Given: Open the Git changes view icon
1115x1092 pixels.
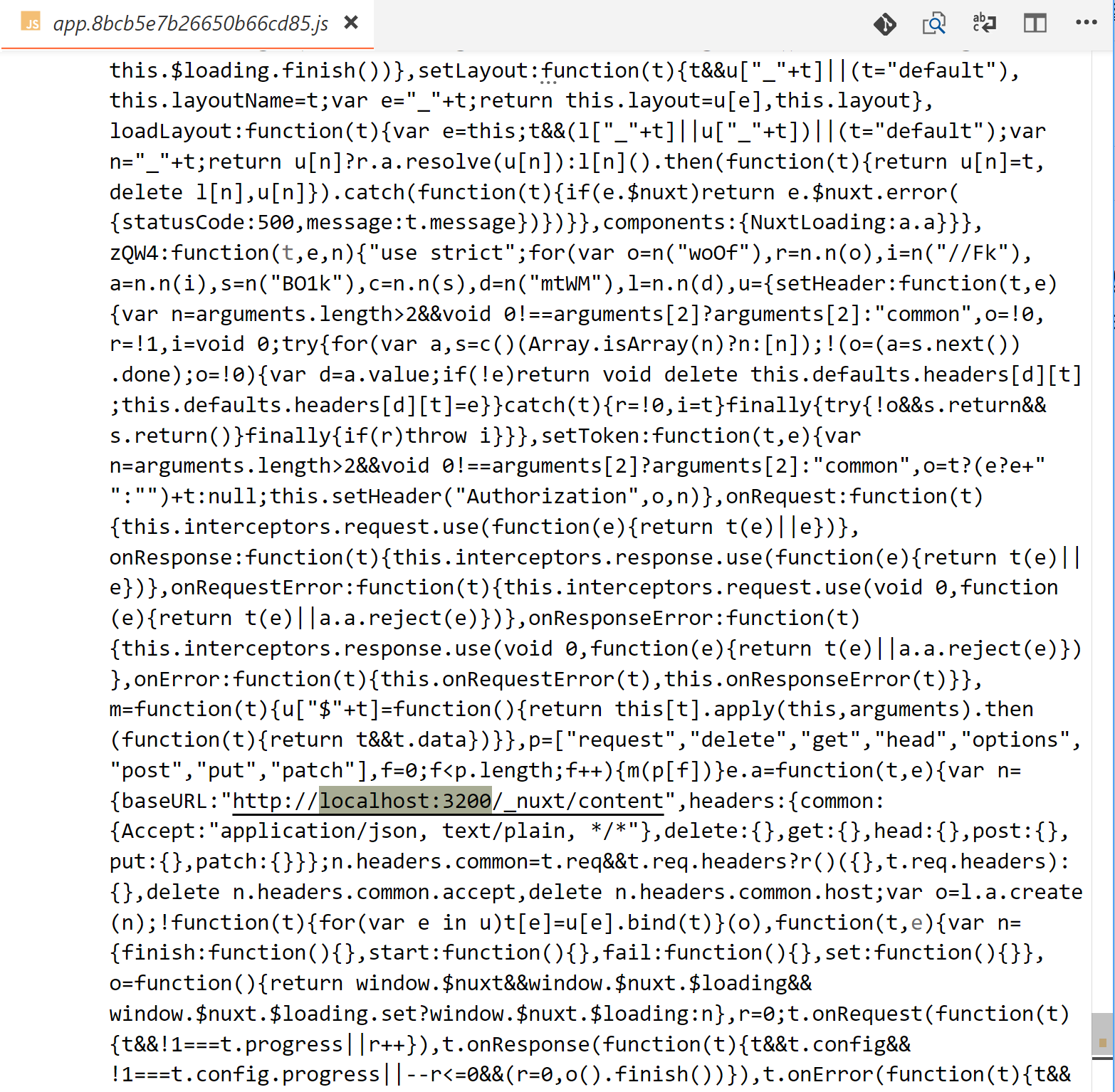Looking at the screenshot, I should (884, 24).
